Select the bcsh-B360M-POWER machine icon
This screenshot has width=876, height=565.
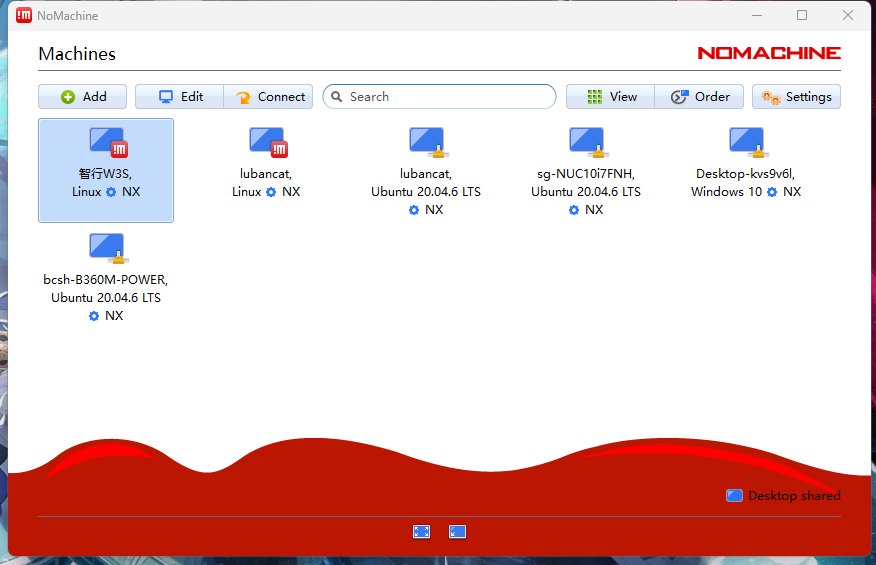108,248
